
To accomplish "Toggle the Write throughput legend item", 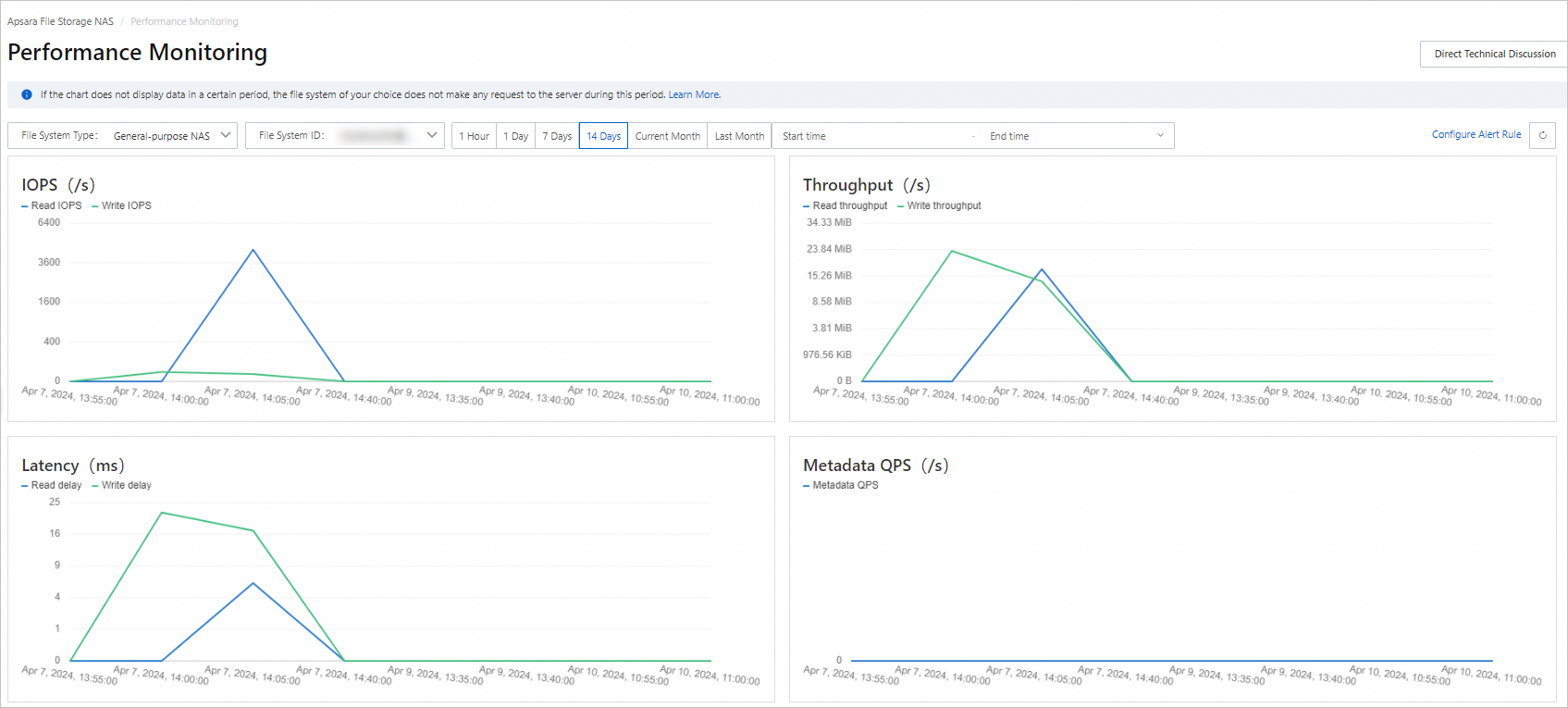I will point(939,205).
